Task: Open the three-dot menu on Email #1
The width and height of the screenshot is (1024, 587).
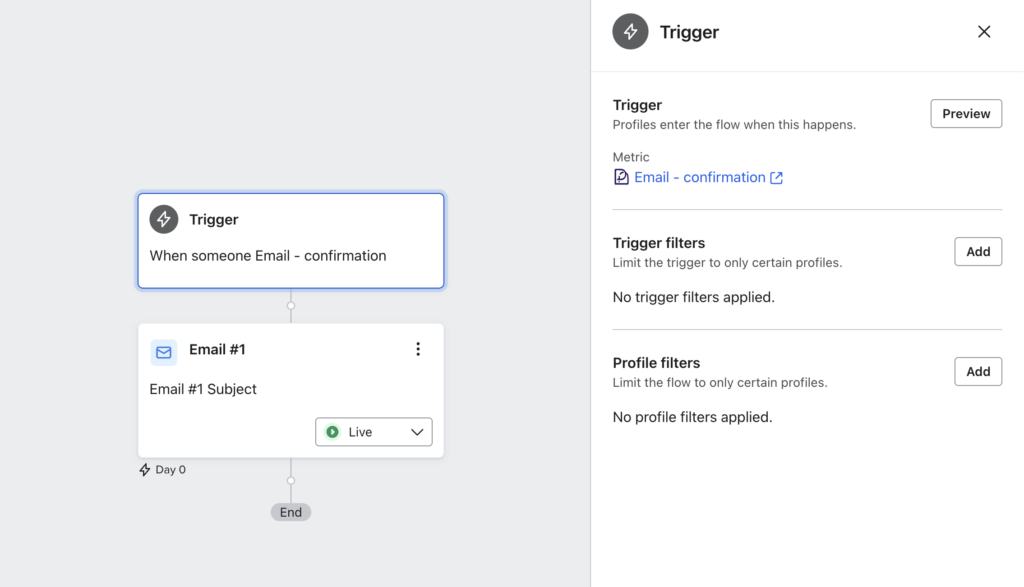Action: (x=418, y=349)
